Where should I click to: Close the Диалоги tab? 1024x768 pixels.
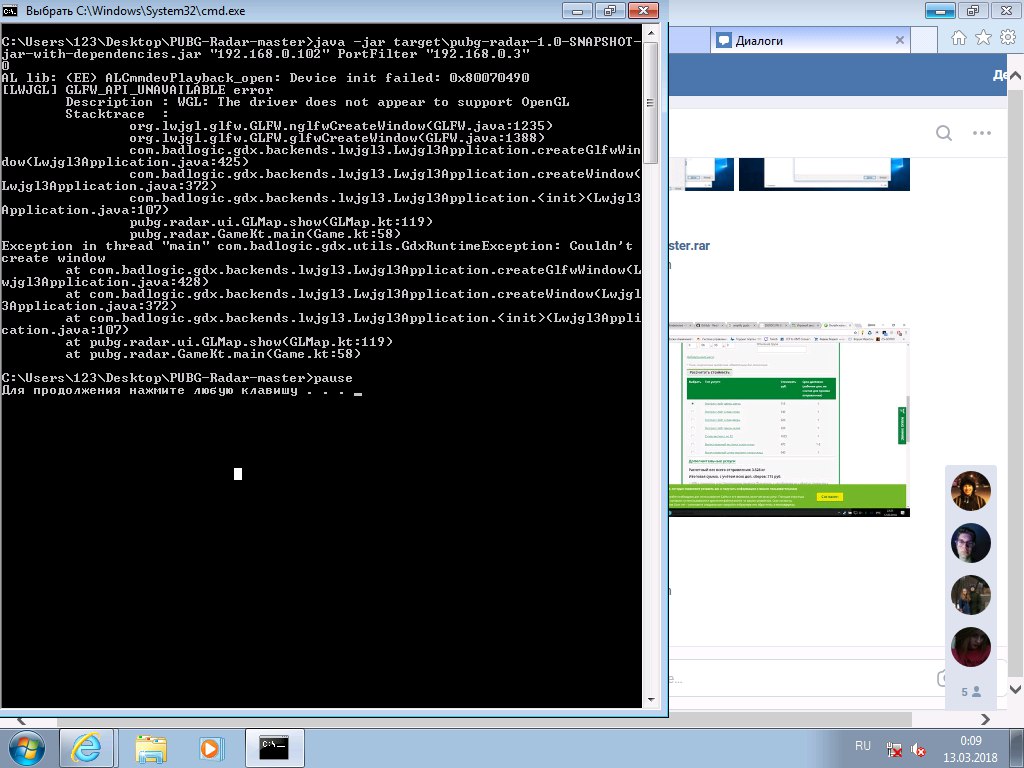click(x=900, y=41)
